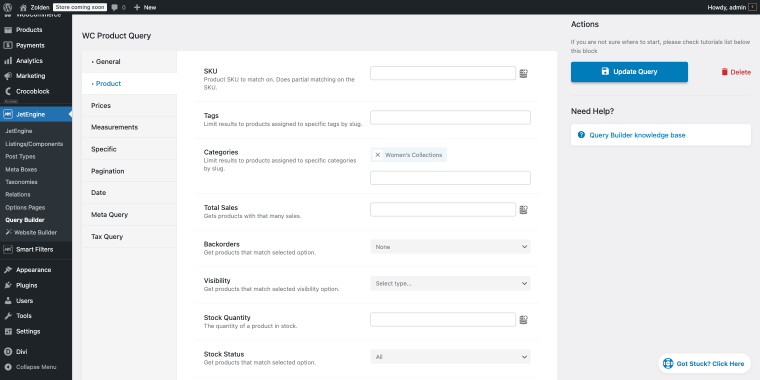Click the Divi logo icon
This screenshot has height=380, width=760.
8,352
